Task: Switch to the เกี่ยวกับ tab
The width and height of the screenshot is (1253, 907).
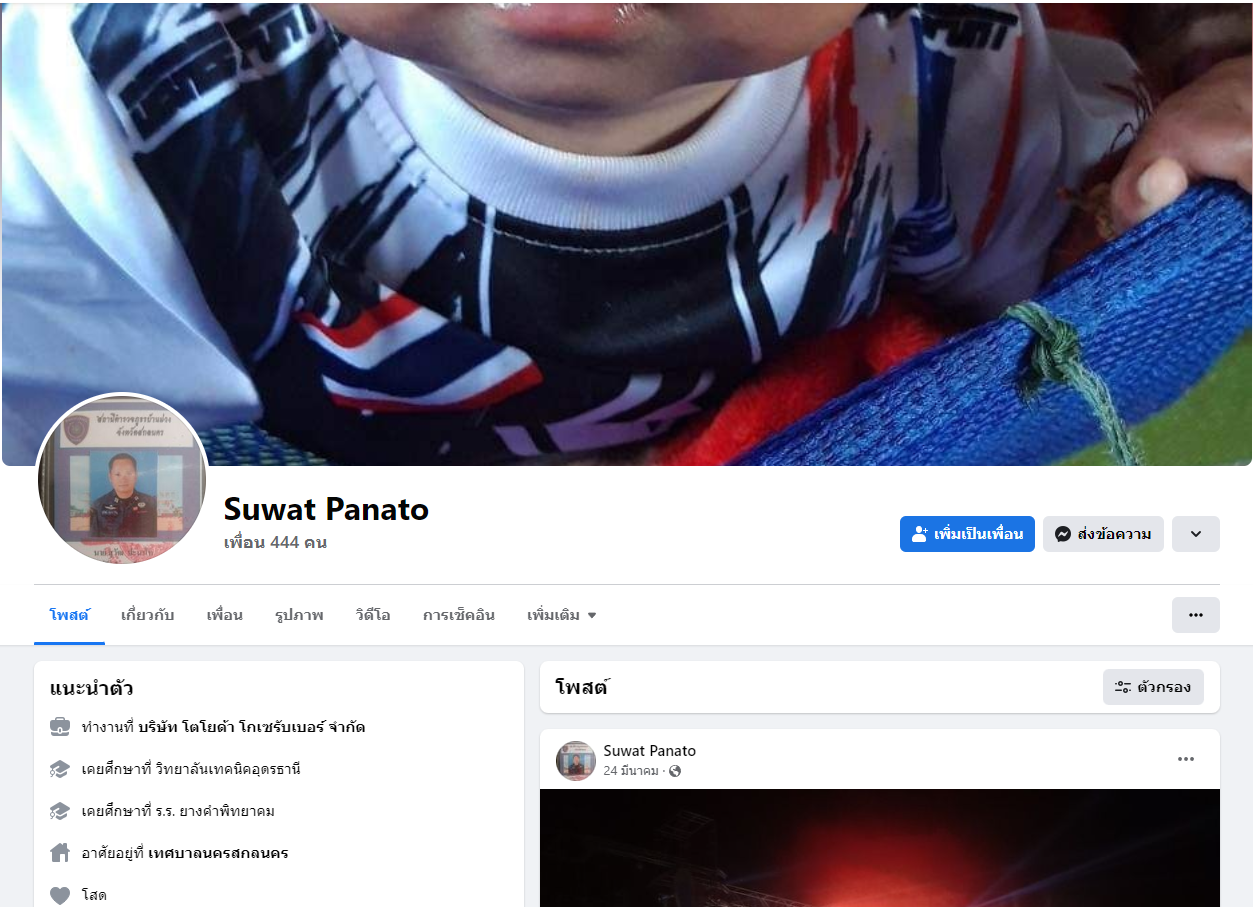Action: (147, 615)
